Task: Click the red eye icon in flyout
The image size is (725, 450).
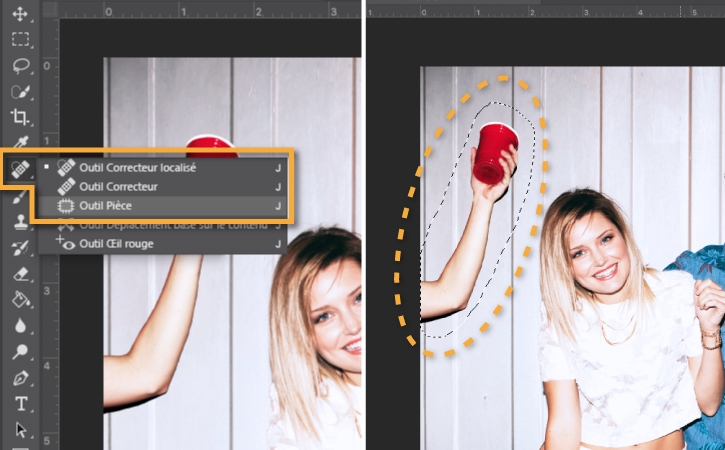Action: 65,243
